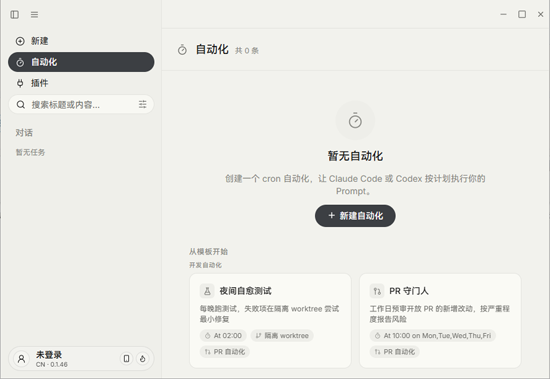Maximize the application window
Screen dimensions: 550x379
point(522,14)
